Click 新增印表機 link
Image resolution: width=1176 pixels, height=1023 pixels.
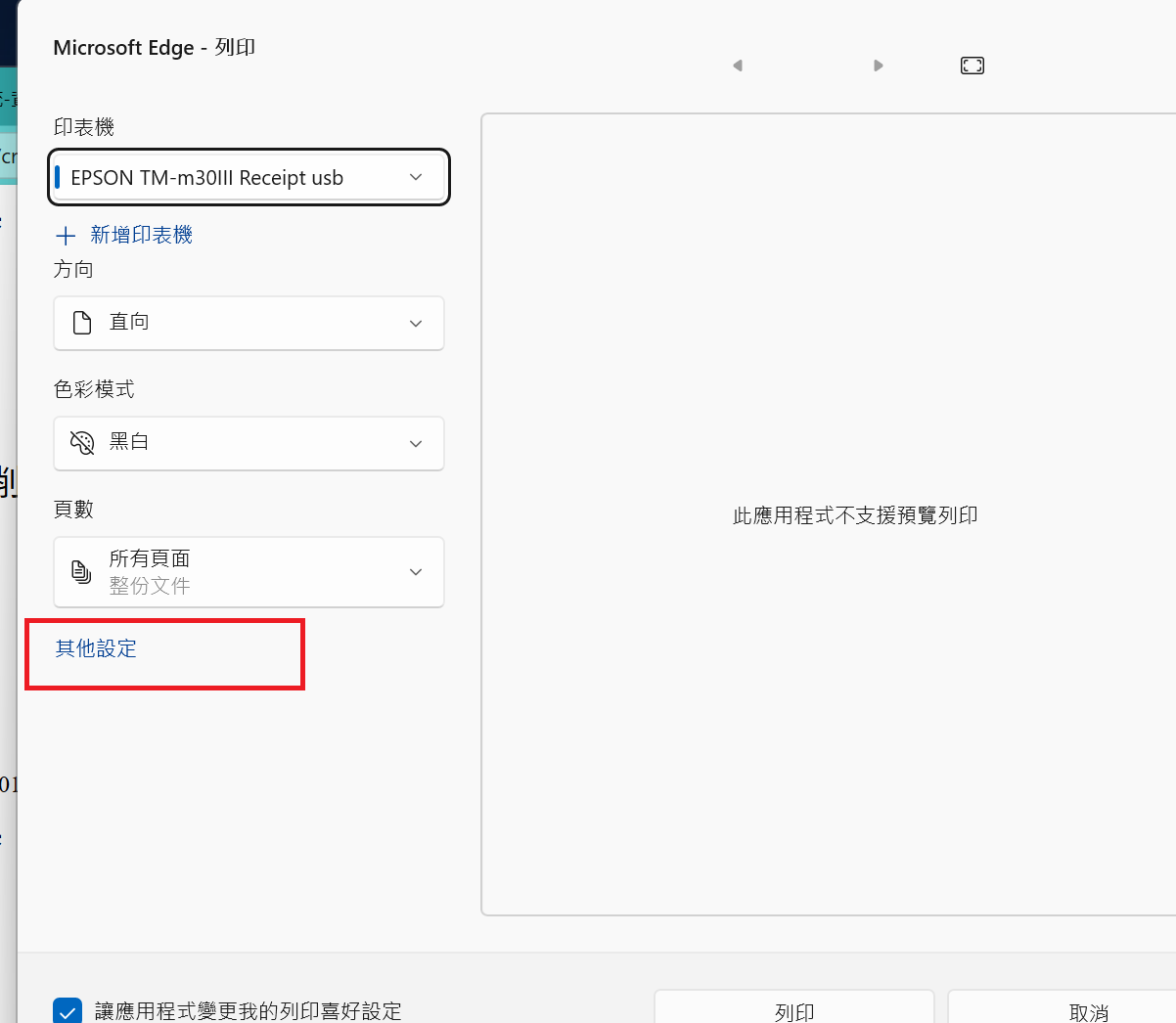(x=141, y=235)
